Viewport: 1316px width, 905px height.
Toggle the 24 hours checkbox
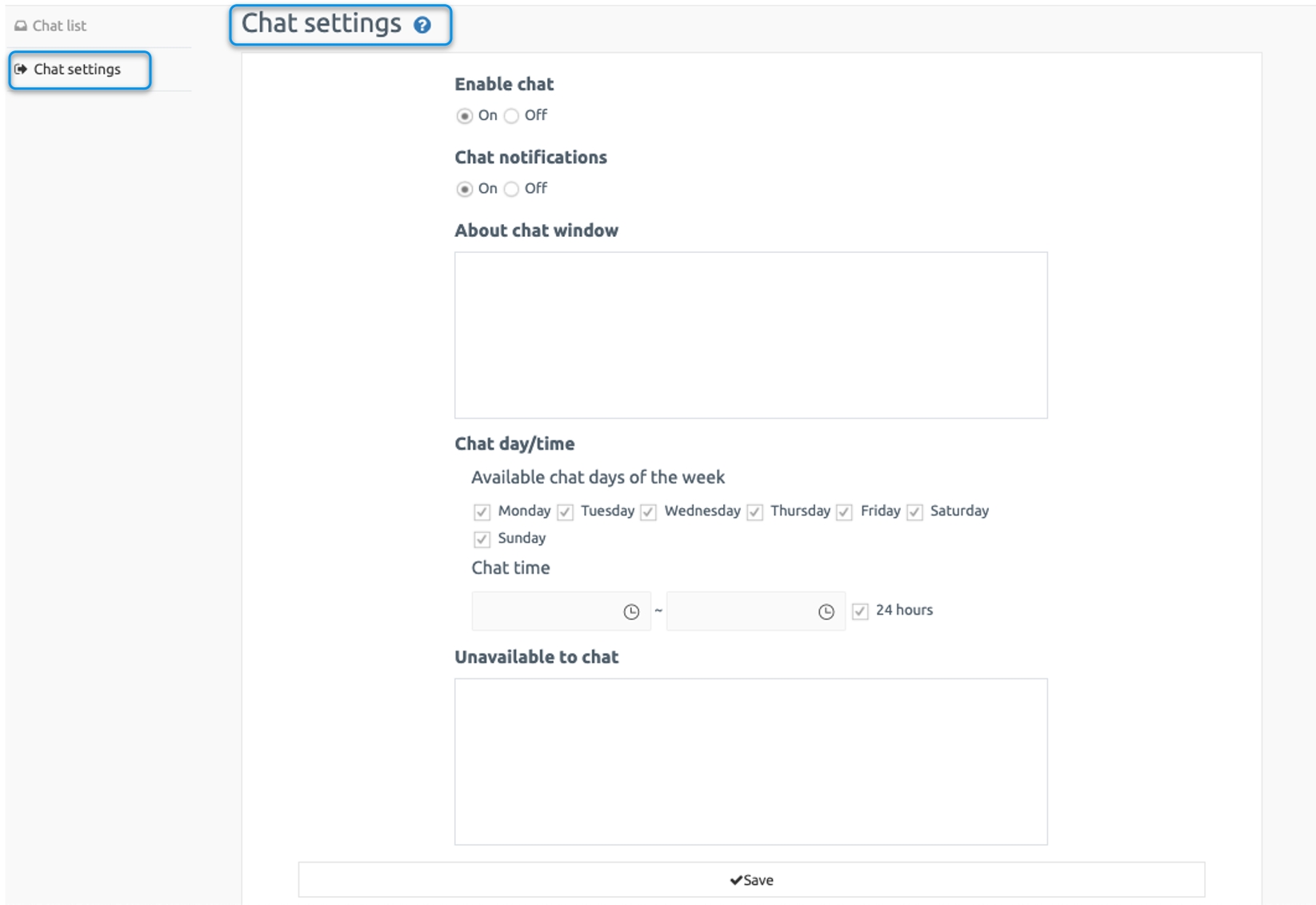click(x=860, y=611)
